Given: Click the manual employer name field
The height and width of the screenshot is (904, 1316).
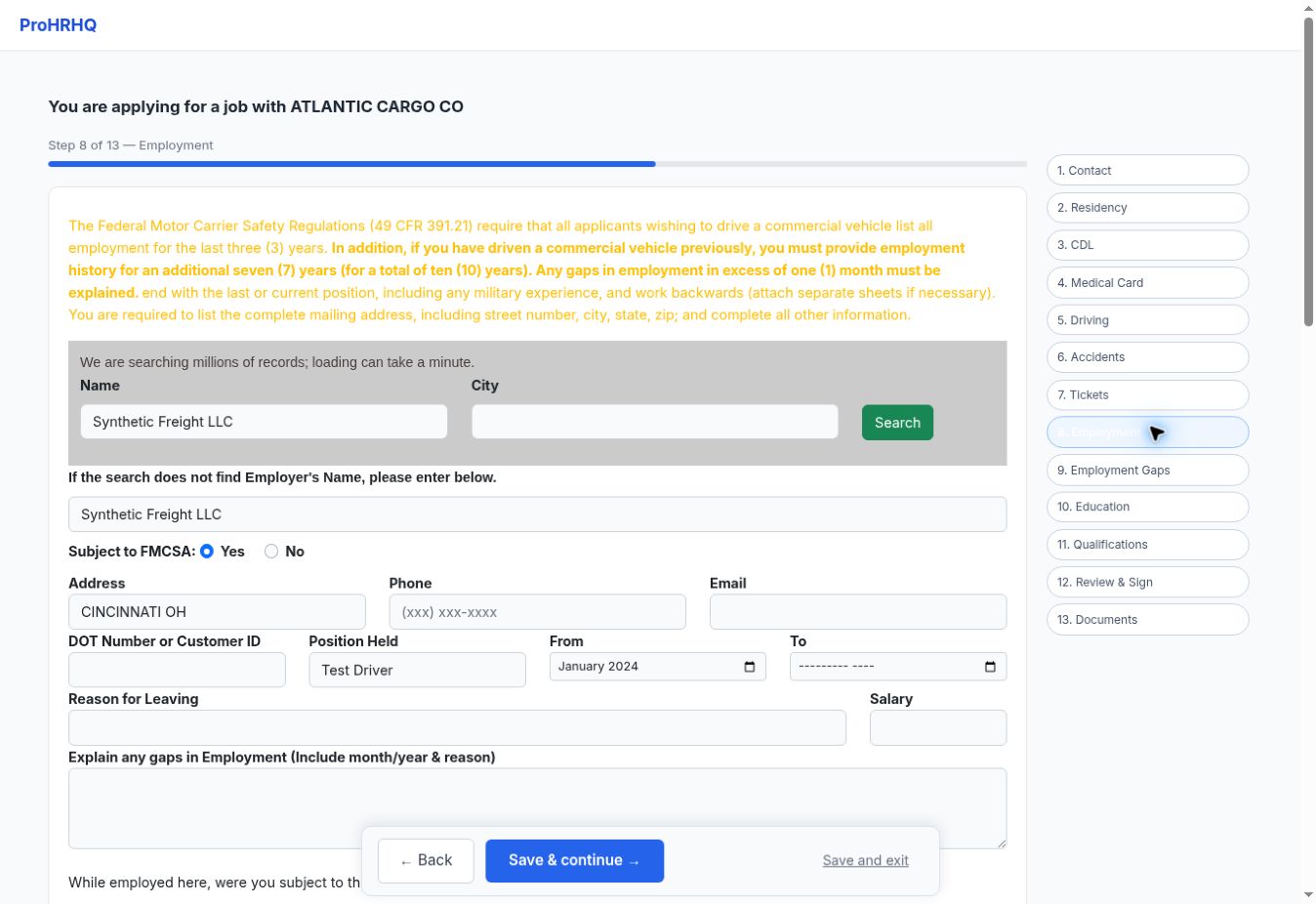Looking at the screenshot, I should 537,514.
